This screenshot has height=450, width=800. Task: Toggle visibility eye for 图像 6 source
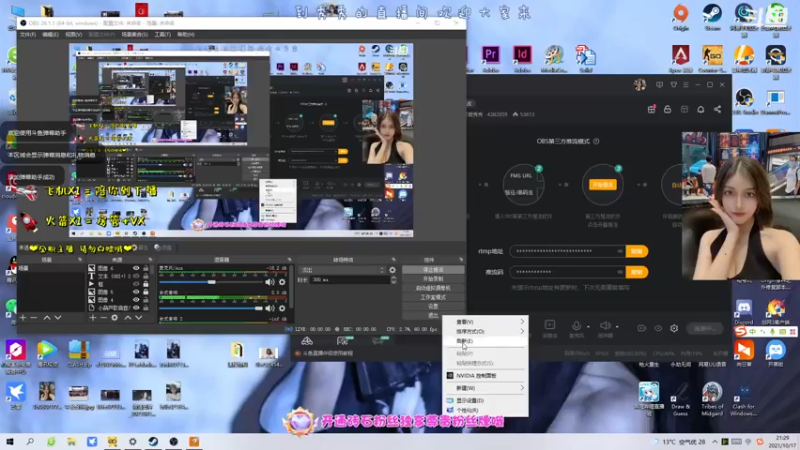pos(136,268)
